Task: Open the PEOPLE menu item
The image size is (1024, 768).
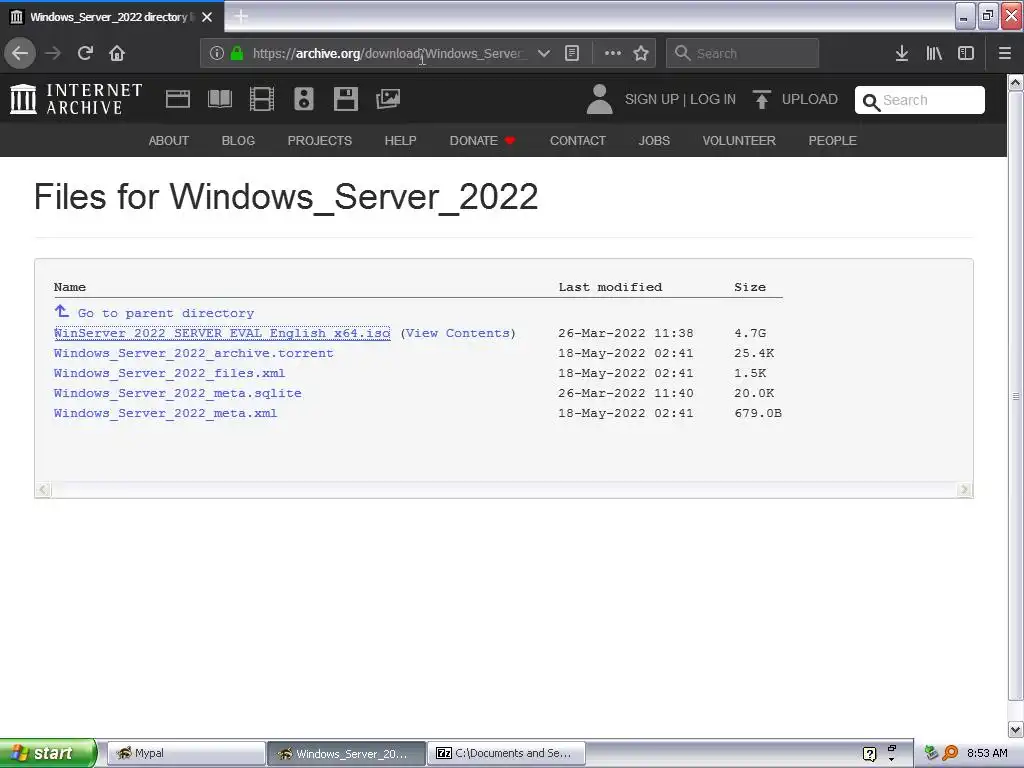Action: point(833,140)
